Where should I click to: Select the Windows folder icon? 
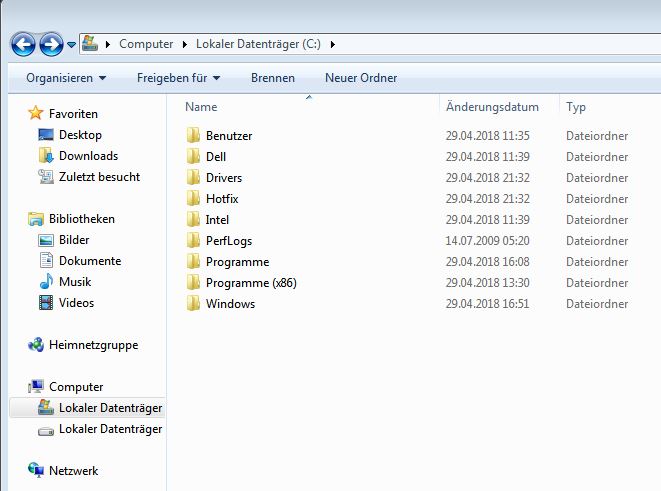click(194, 304)
